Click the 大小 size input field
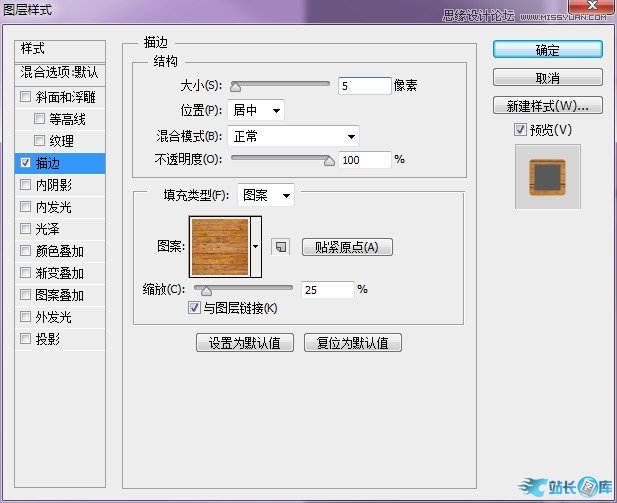Image resolution: width=617 pixels, height=503 pixels. point(364,86)
